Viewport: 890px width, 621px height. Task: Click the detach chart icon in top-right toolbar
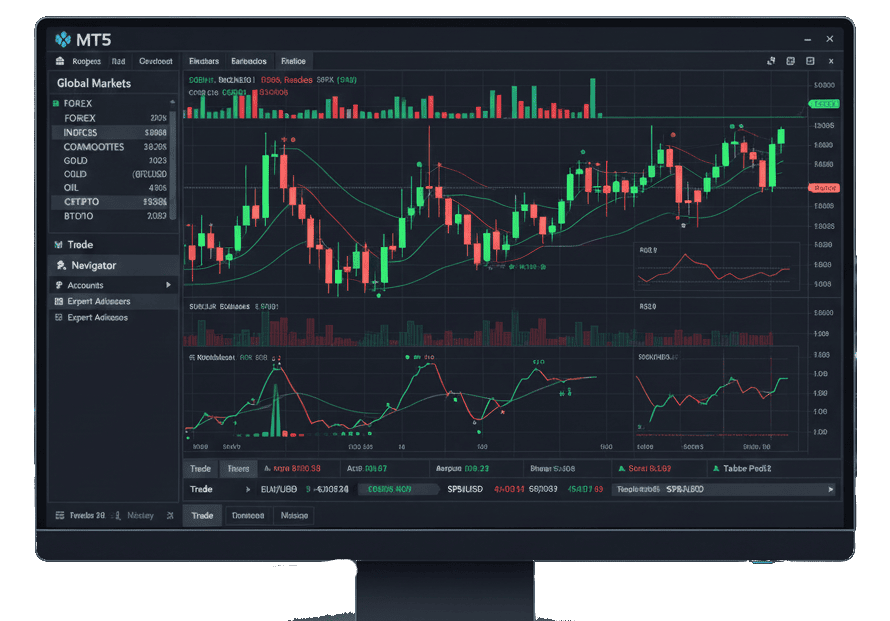point(771,61)
